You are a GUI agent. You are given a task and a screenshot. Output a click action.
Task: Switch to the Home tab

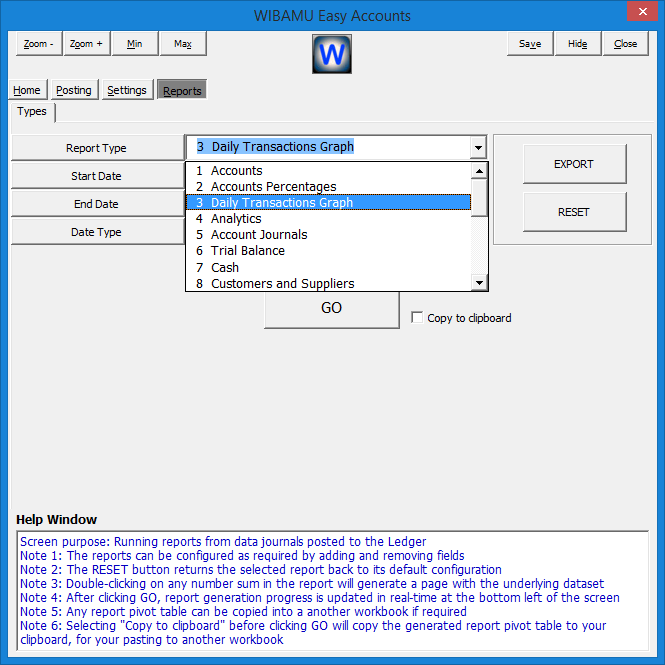click(27, 90)
